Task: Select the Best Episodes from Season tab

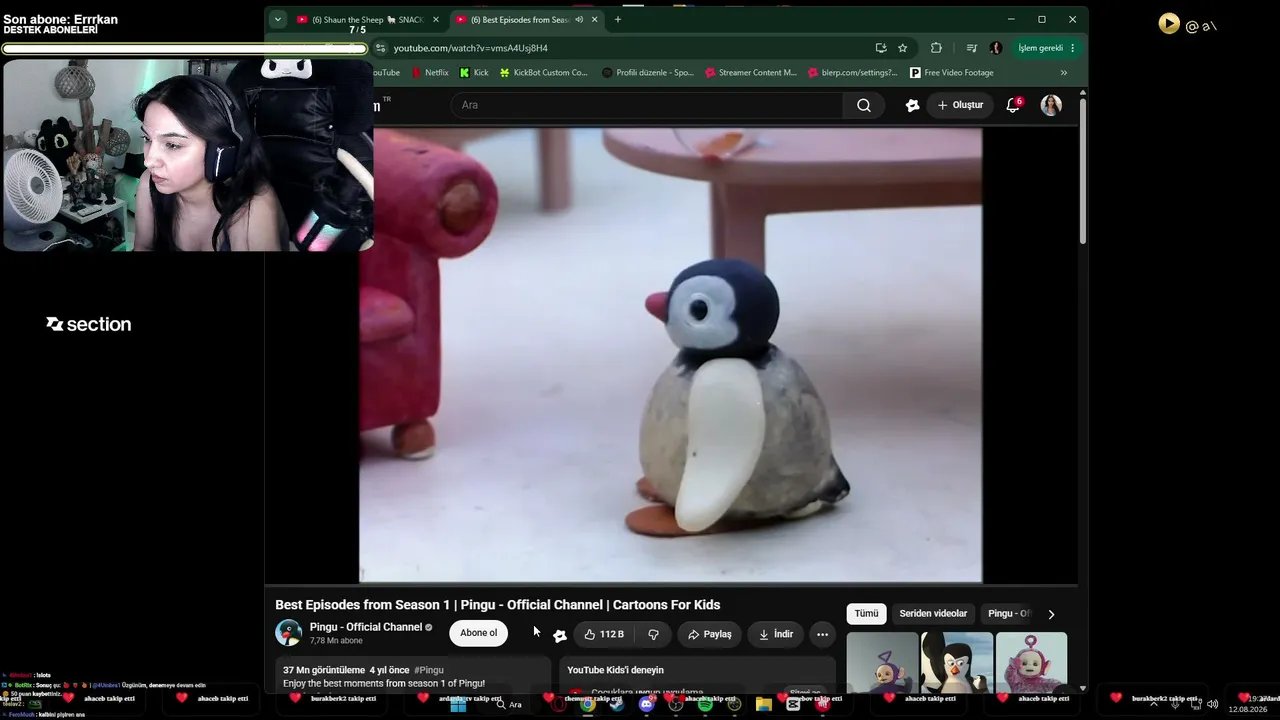Action: [x=525, y=19]
